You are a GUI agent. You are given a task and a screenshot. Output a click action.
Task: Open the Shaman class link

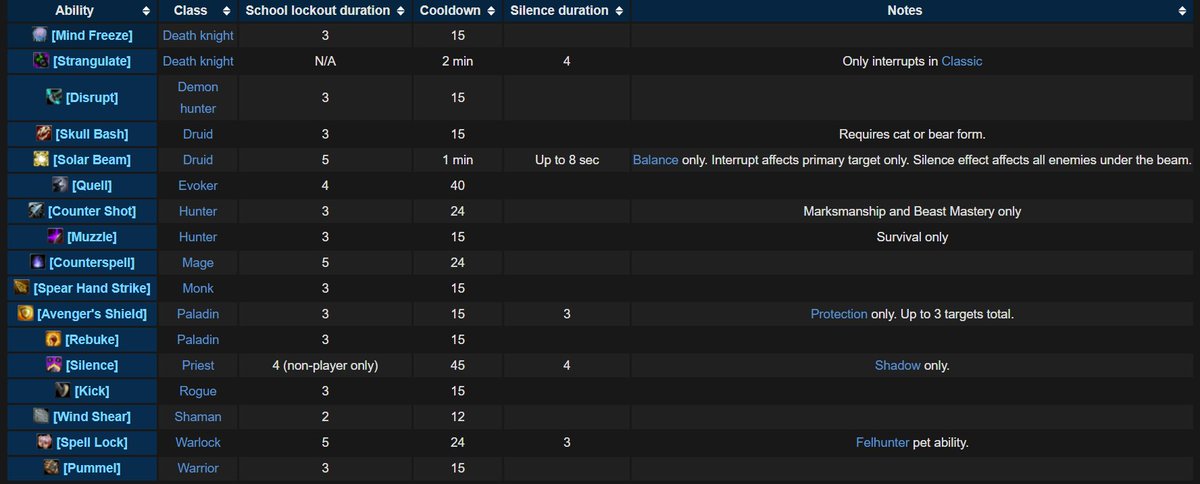(198, 416)
